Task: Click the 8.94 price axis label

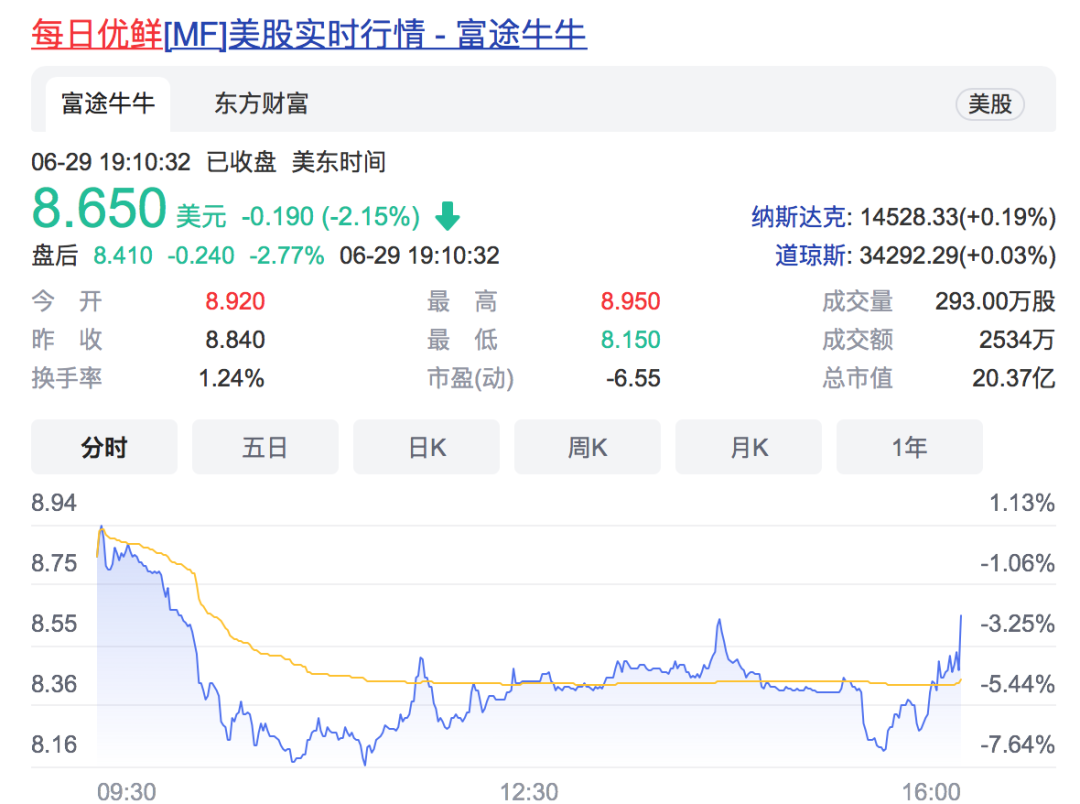Action: 54,502
